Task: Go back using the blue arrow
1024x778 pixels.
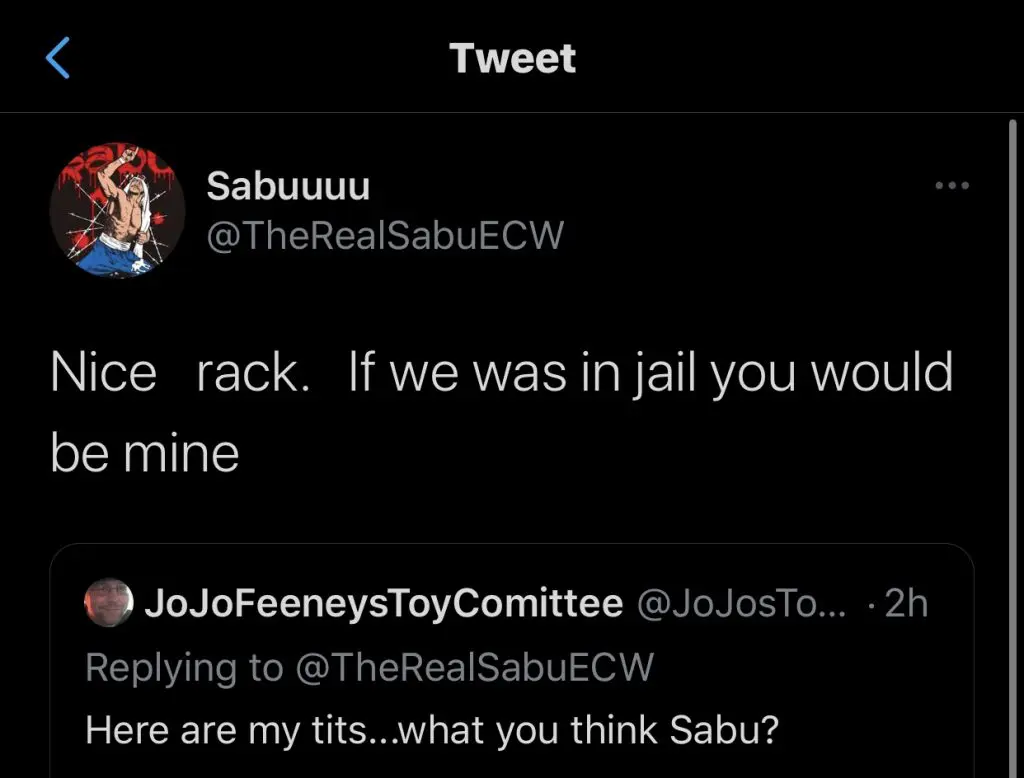Action: (x=58, y=58)
